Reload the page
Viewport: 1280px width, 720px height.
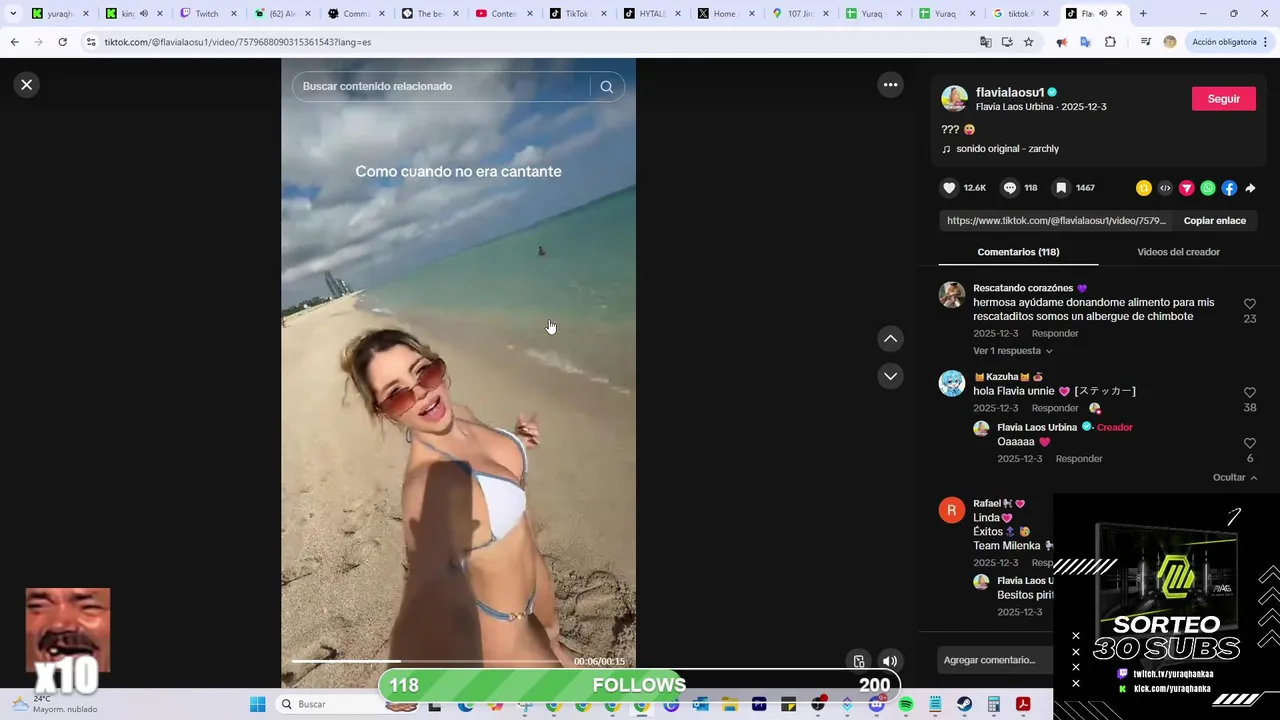tap(62, 42)
